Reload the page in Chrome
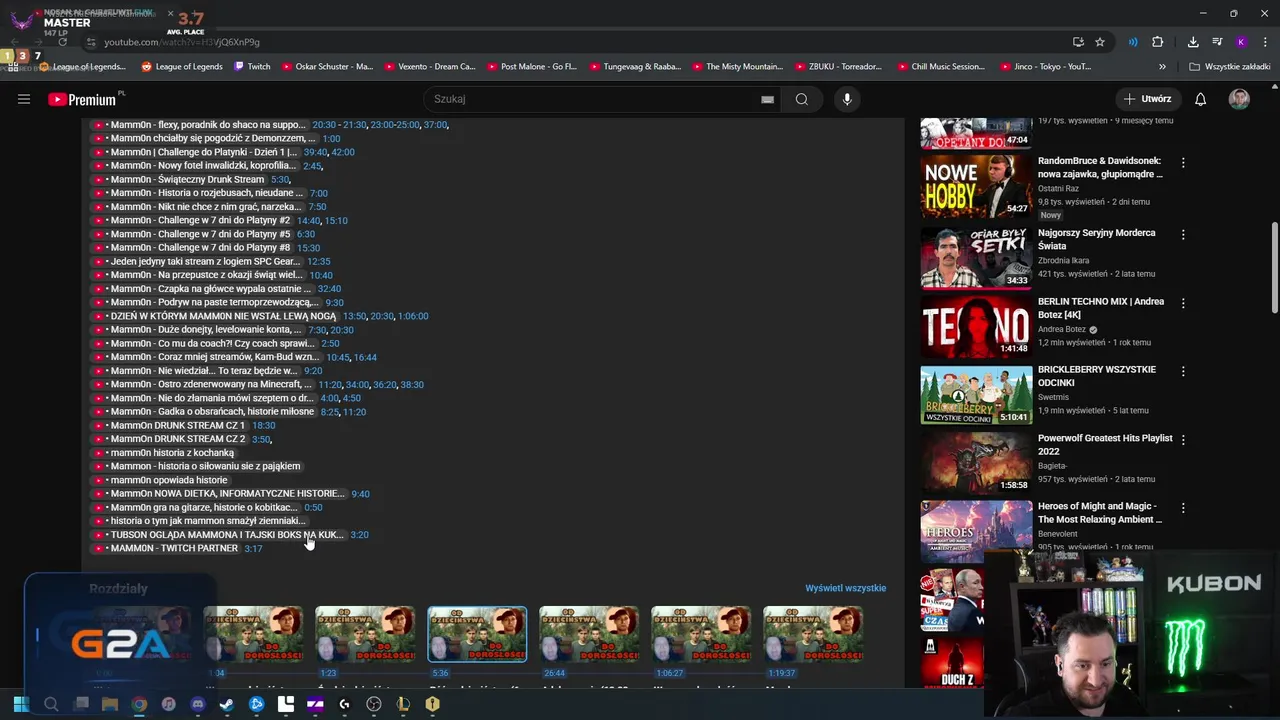 pos(62,42)
